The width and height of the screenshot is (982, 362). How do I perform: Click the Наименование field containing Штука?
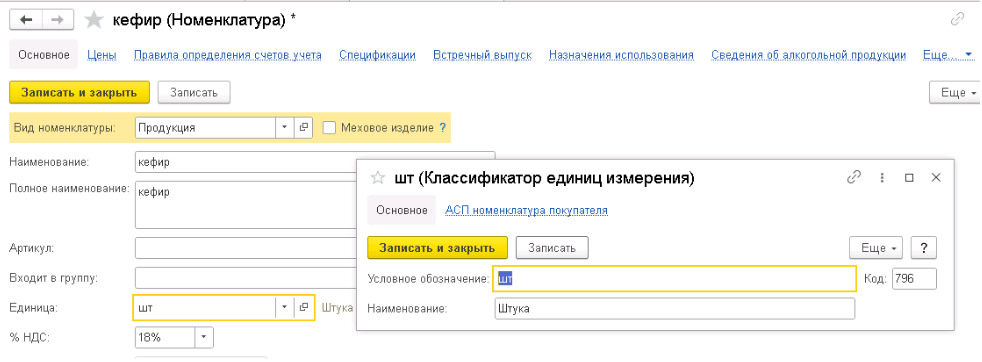coord(674,309)
